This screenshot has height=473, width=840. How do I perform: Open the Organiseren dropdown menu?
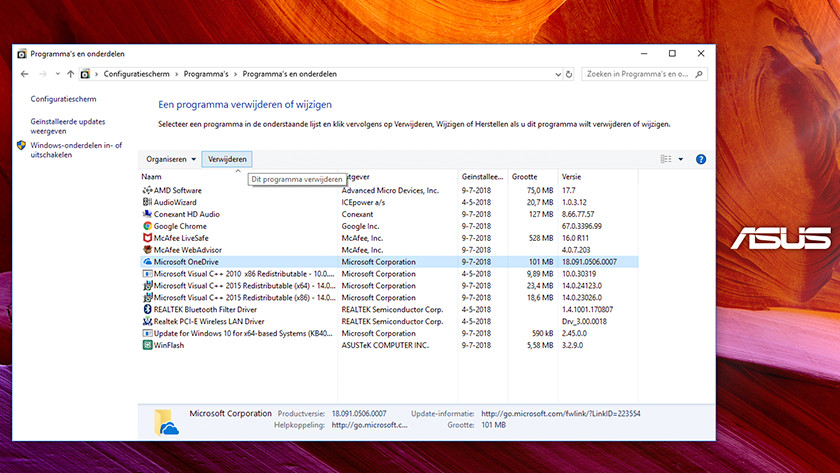click(171, 159)
